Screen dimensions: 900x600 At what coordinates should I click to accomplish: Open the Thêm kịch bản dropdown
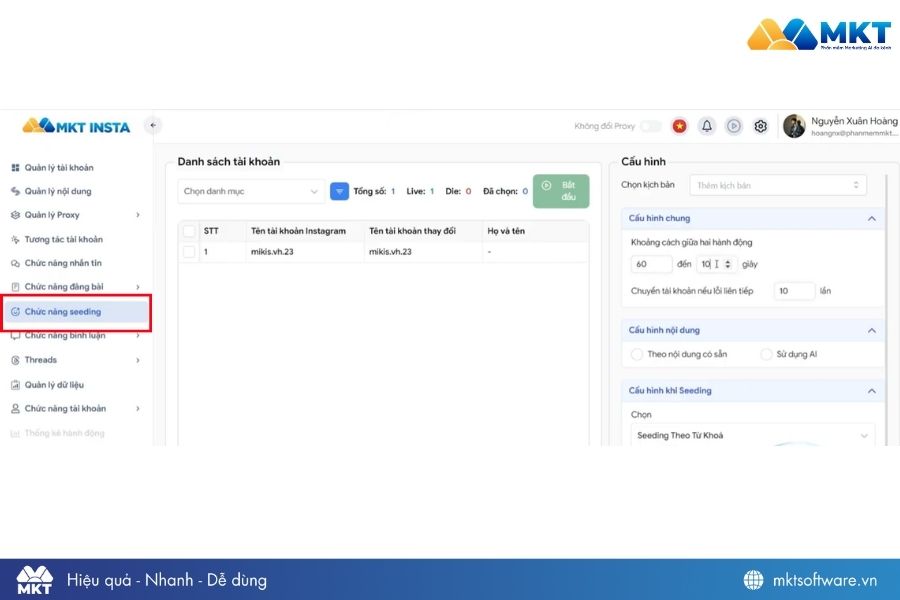click(778, 185)
